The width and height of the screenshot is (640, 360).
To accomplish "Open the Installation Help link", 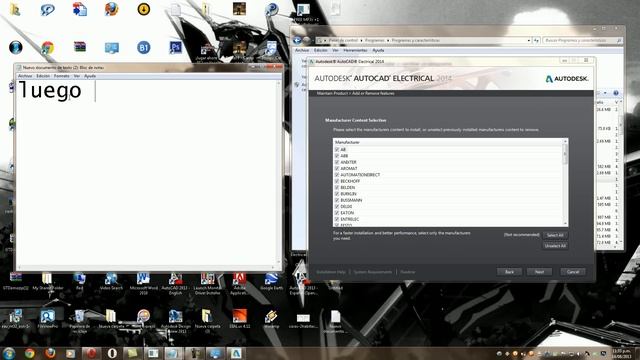I will pos(331,272).
